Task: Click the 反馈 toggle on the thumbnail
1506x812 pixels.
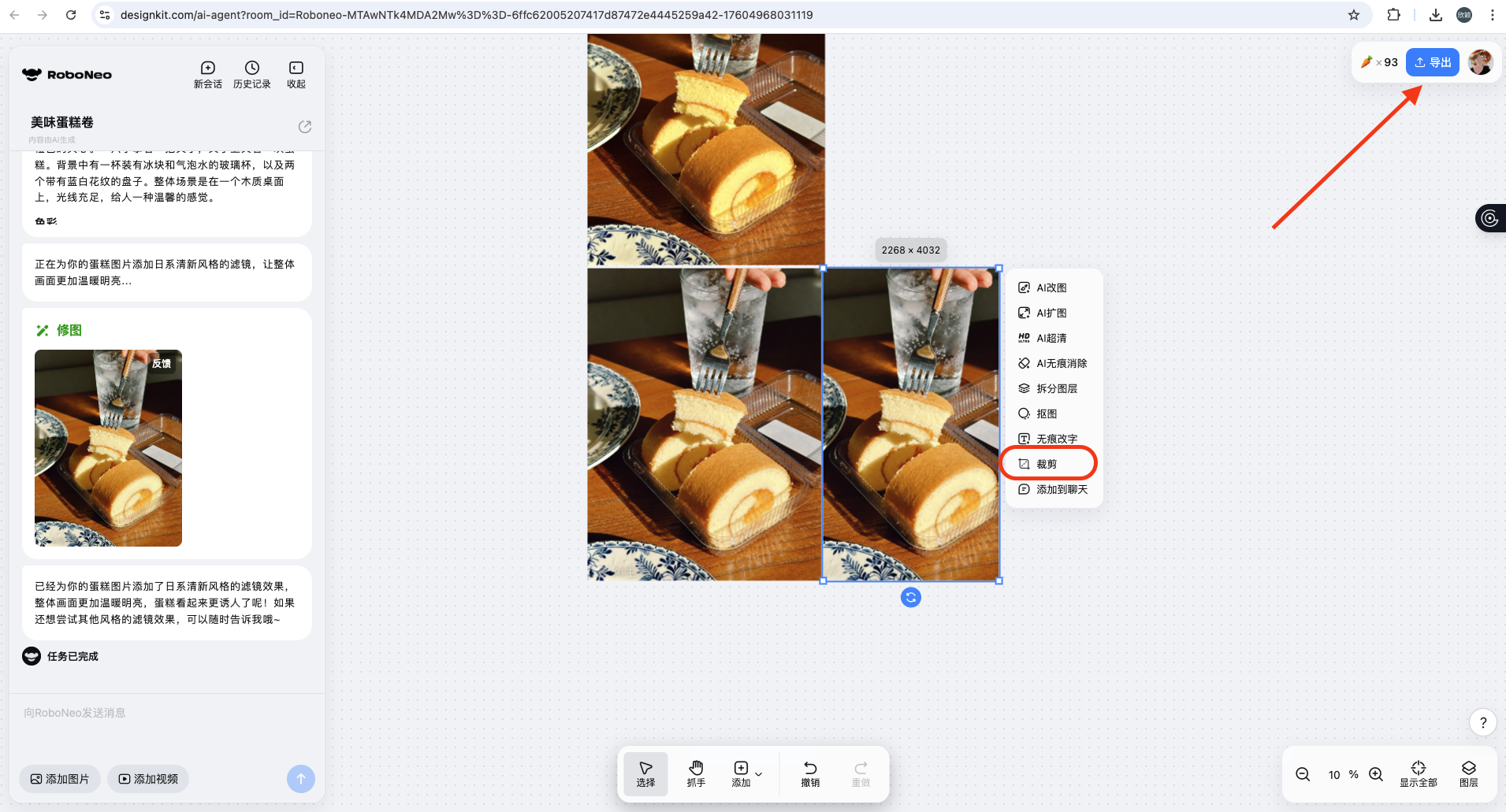Action: 162,363
